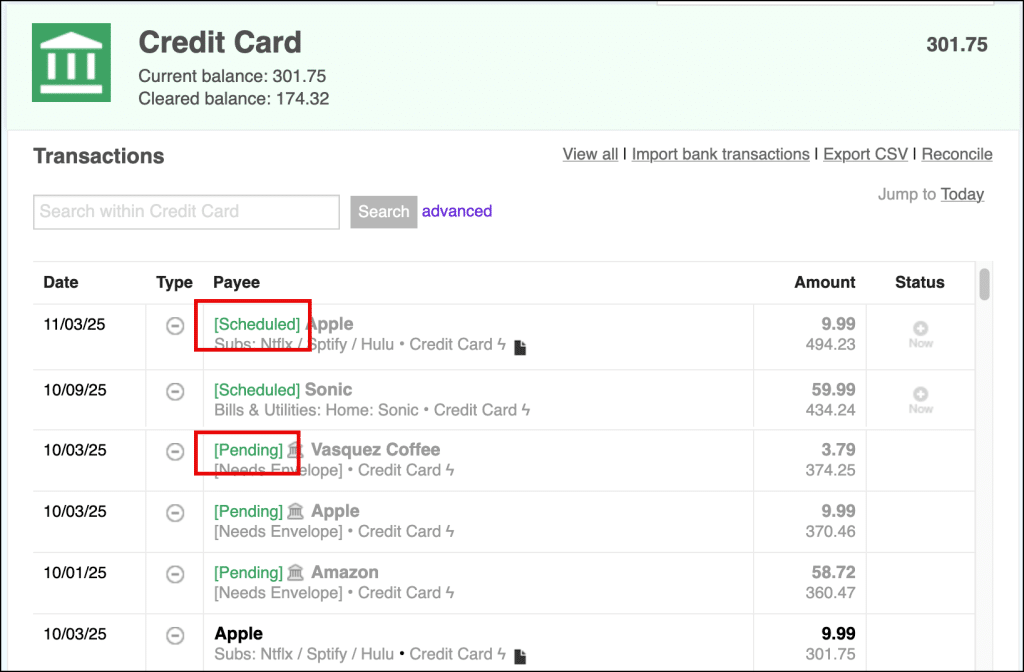Jump to Today link
Viewport: 1024px width, 672px height.
coord(962,194)
